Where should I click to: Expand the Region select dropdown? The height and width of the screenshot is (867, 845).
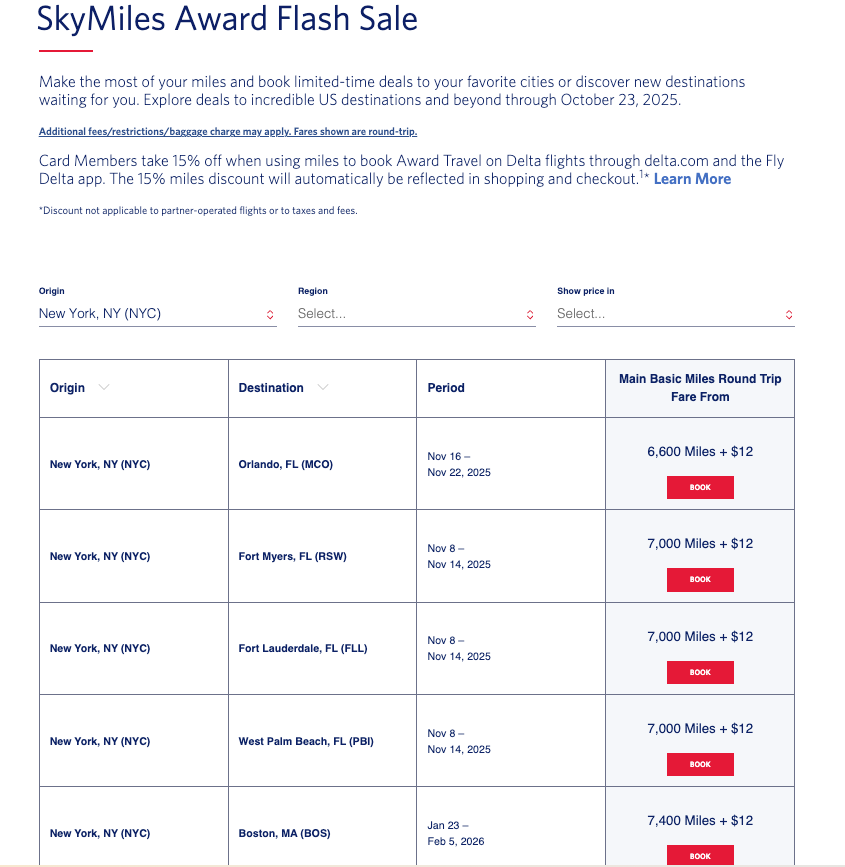pyautogui.click(x=416, y=314)
